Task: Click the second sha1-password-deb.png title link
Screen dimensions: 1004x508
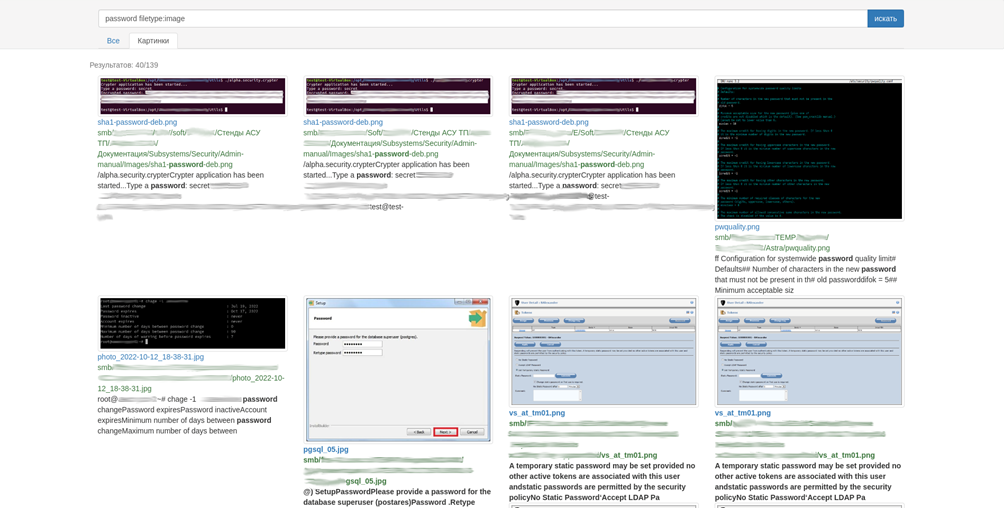Action: pyautogui.click(x=343, y=122)
